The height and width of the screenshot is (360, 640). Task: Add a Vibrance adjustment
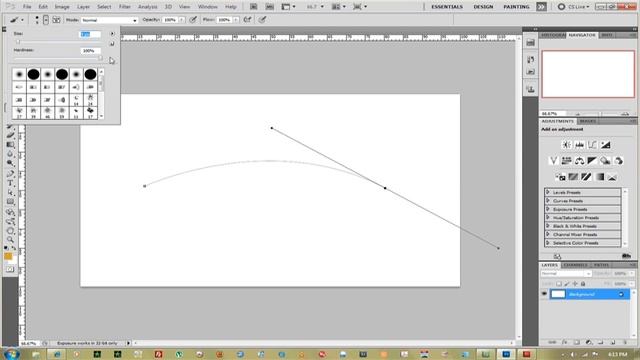[x=553, y=161]
